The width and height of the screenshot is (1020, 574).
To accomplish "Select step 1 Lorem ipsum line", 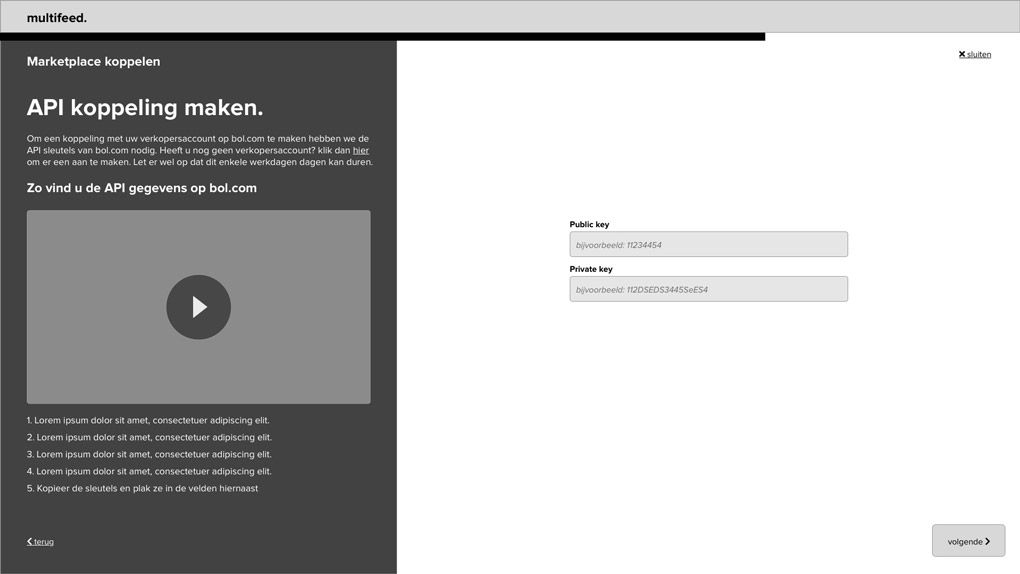I will coord(148,421).
